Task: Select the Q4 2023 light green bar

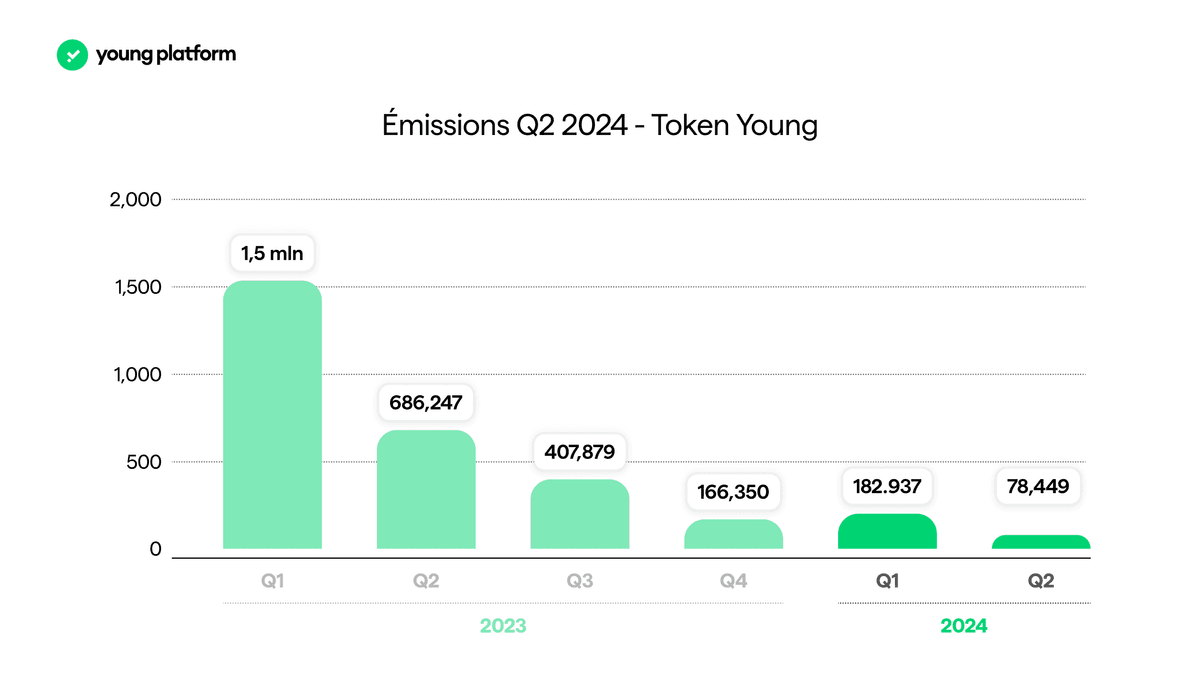Action: pos(734,534)
